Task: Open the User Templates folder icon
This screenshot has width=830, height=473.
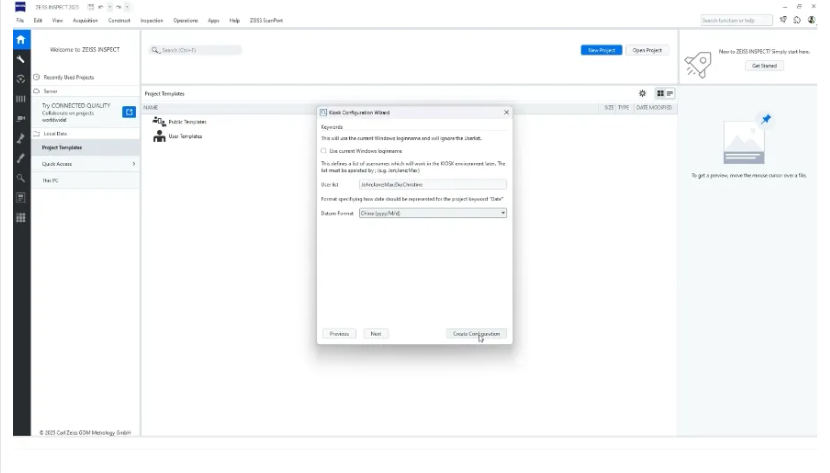Action: tap(159, 136)
